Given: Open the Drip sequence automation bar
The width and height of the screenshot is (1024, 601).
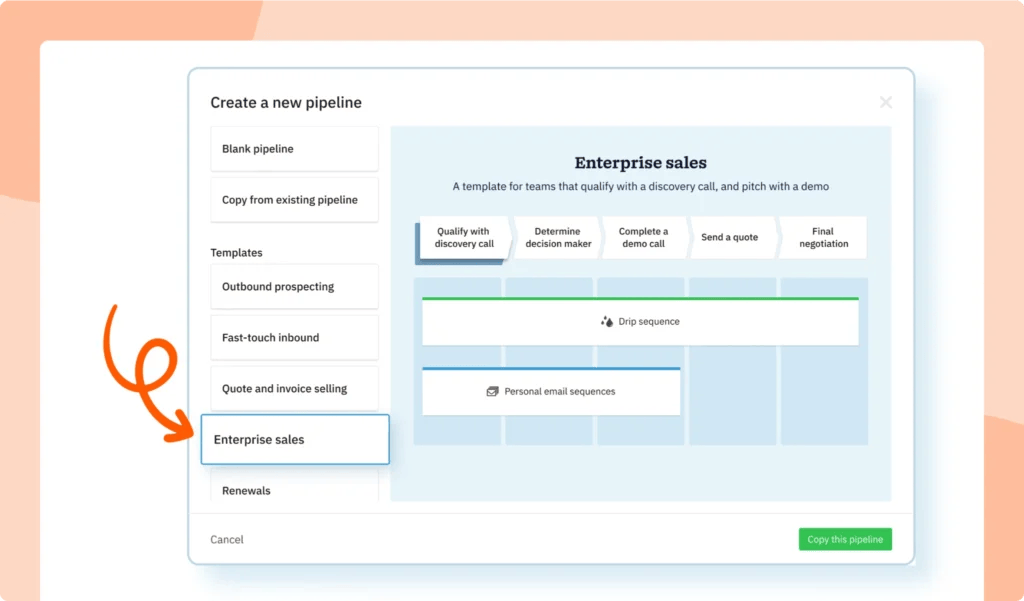Looking at the screenshot, I should point(641,321).
